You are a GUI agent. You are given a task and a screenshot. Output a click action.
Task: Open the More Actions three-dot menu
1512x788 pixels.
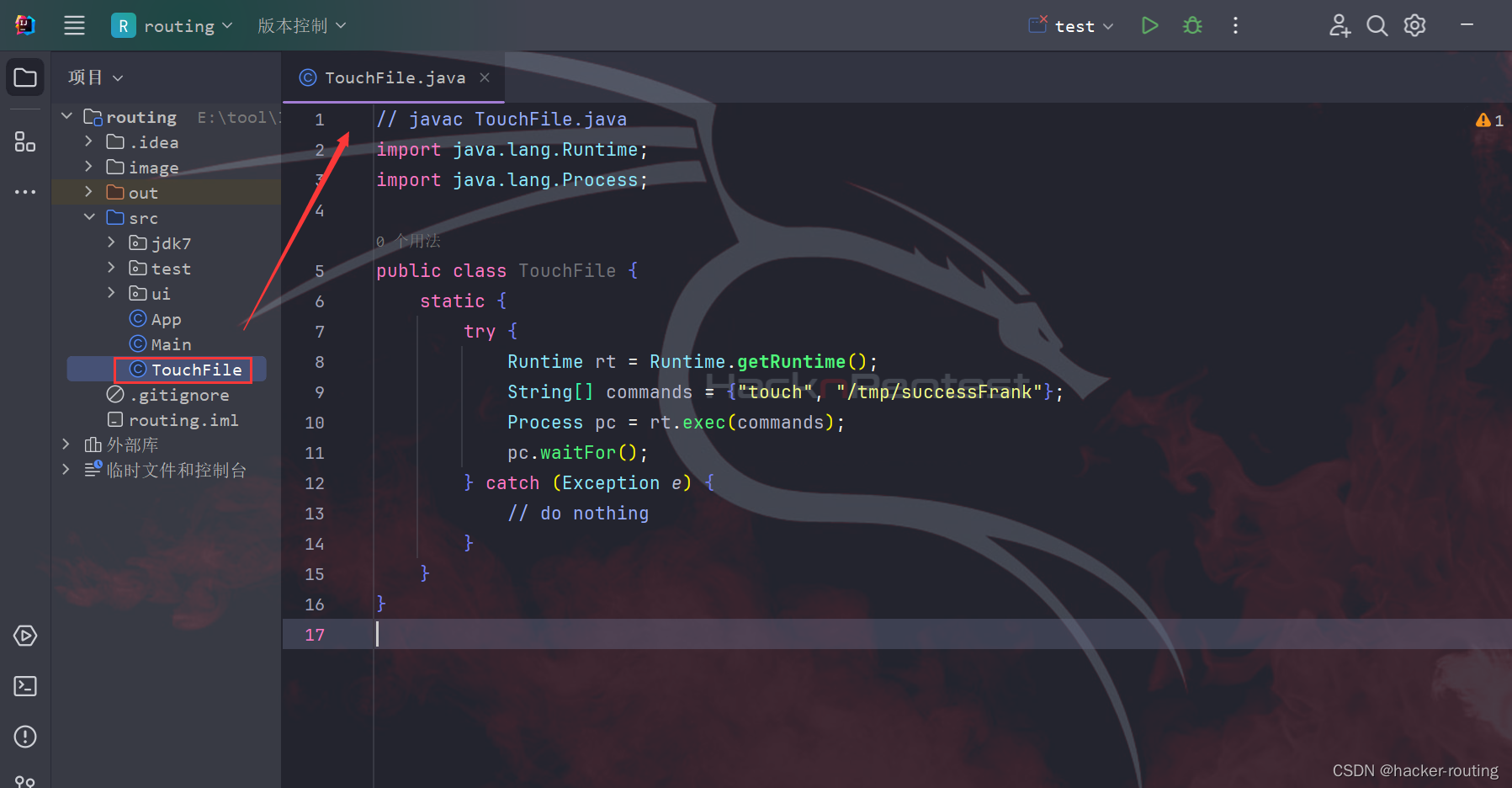tap(1235, 26)
